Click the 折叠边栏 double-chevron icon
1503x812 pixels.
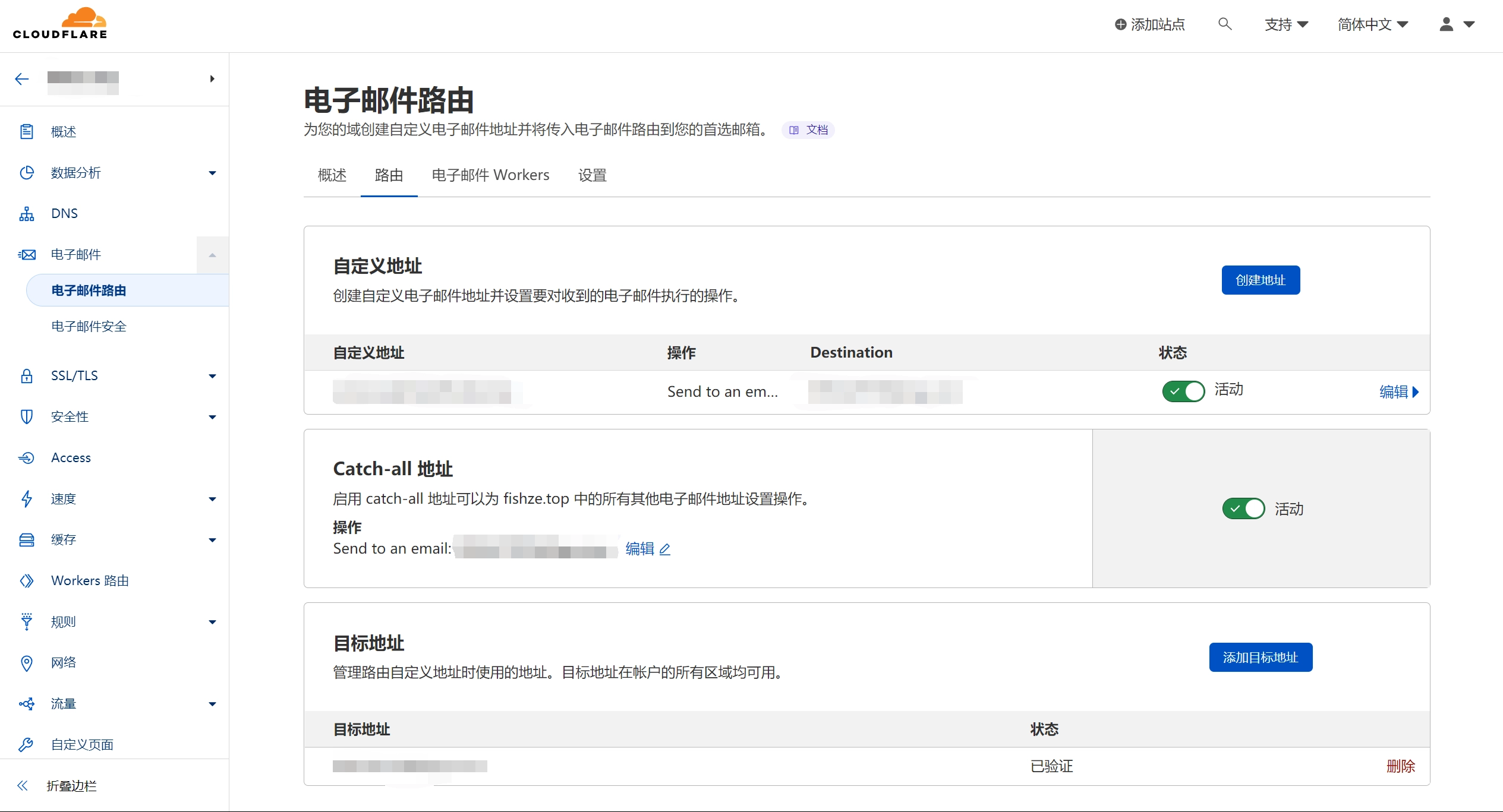tap(23, 786)
